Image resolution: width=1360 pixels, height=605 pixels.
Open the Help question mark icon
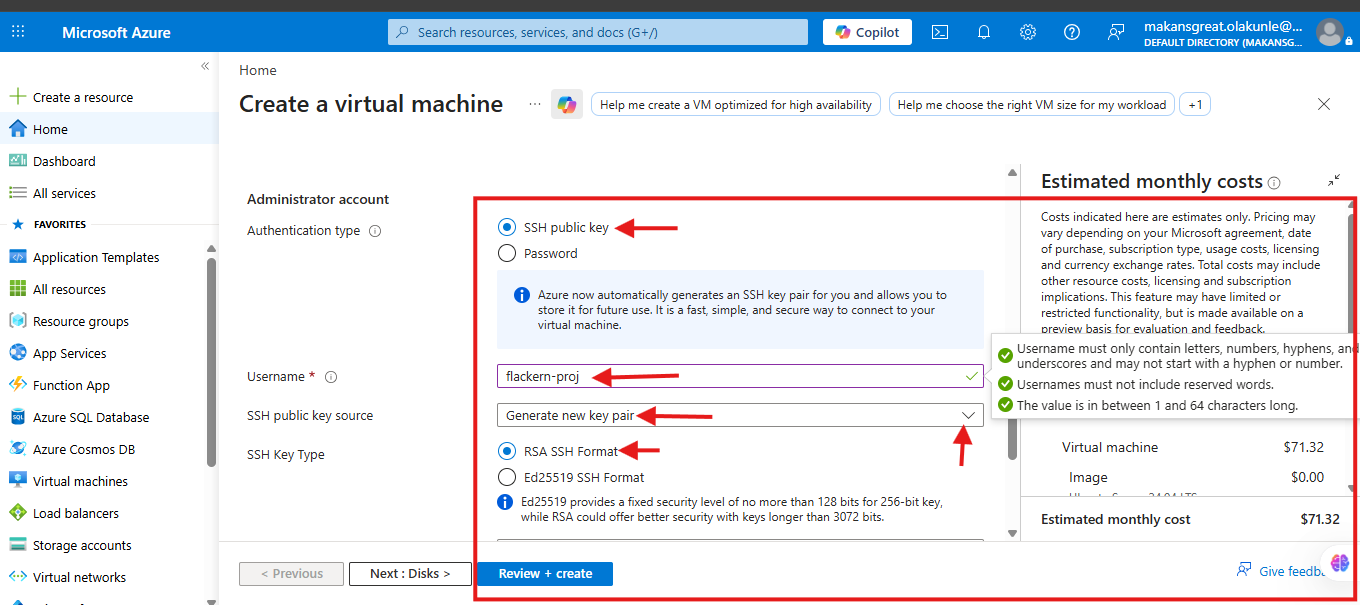tap(1072, 32)
